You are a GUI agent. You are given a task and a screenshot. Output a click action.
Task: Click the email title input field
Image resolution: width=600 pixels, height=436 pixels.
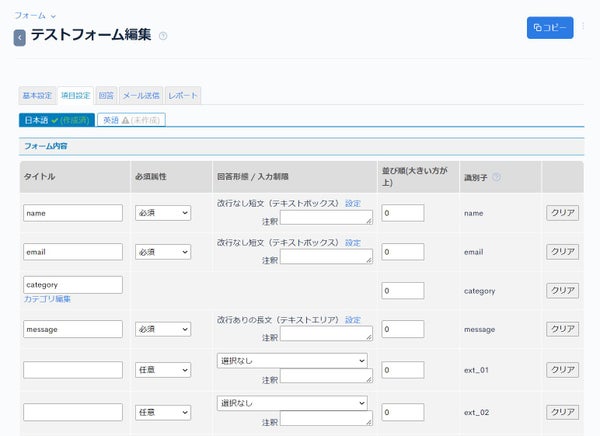[x=73, y=252]
